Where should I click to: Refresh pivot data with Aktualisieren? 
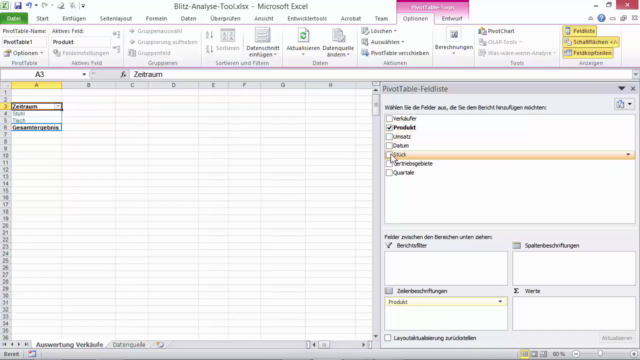tap(303, 42)
